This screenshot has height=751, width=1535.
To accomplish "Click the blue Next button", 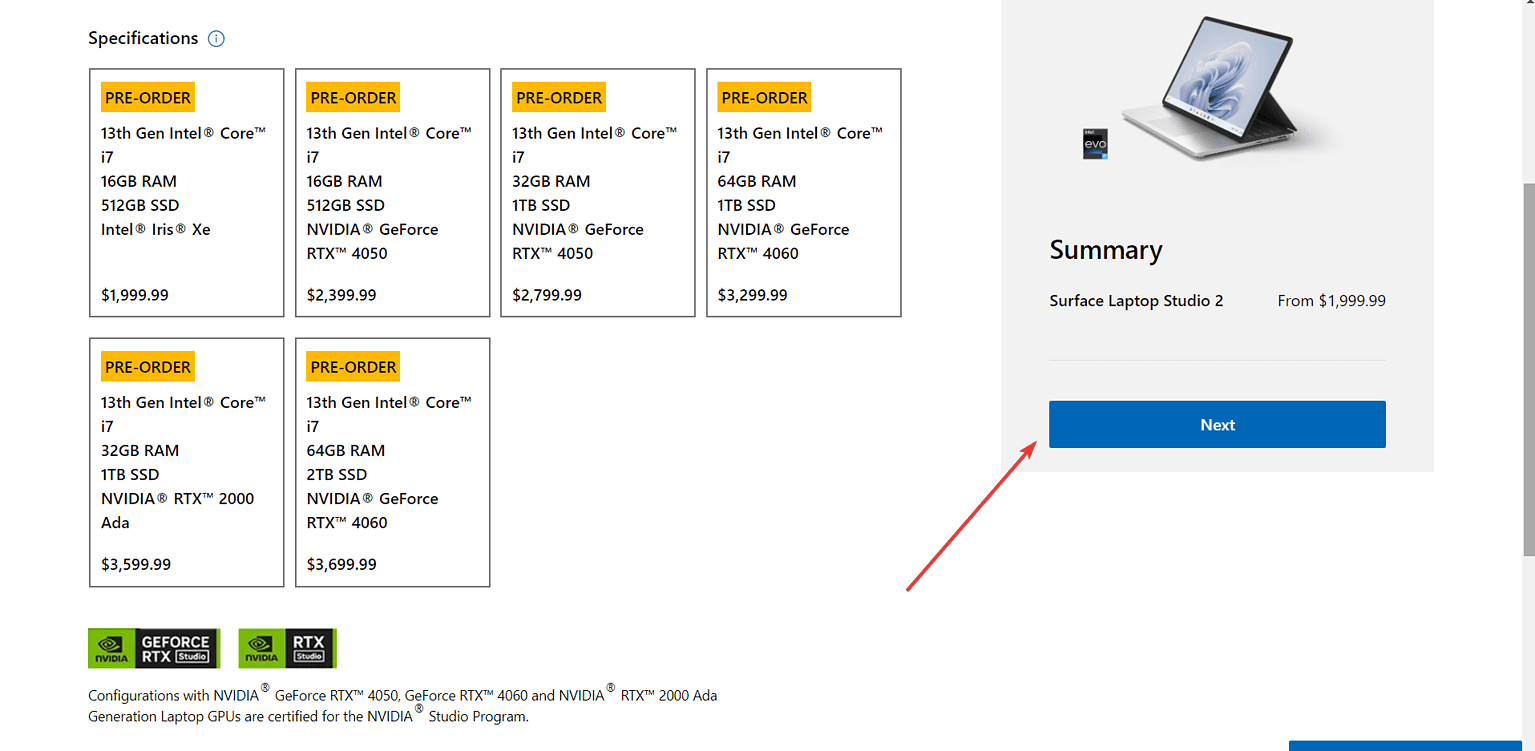I will (1217, 424).
